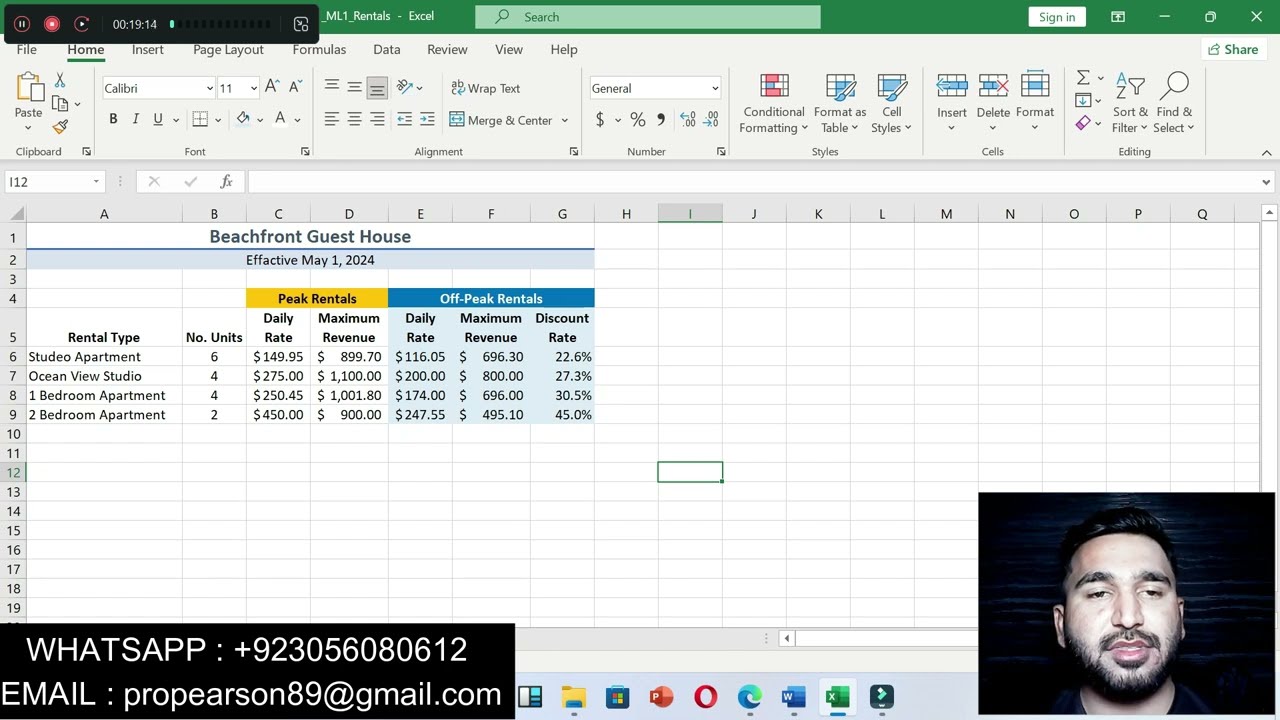Decrease decimal places

[x=711, y=120]
